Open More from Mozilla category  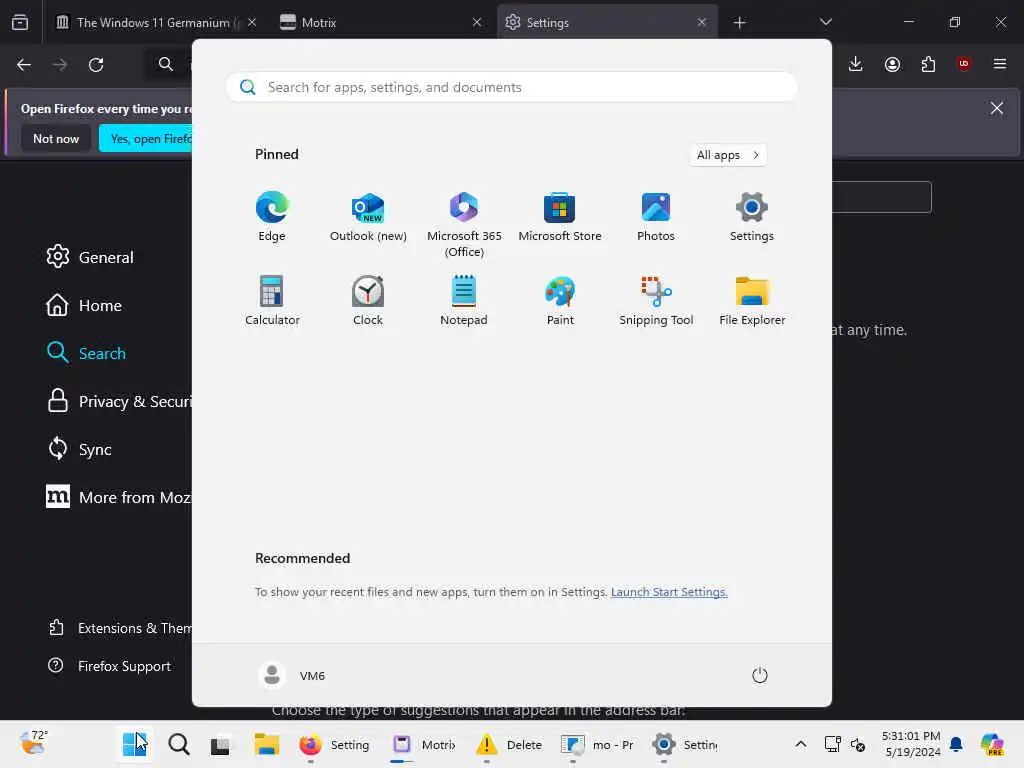coord(119,497)
